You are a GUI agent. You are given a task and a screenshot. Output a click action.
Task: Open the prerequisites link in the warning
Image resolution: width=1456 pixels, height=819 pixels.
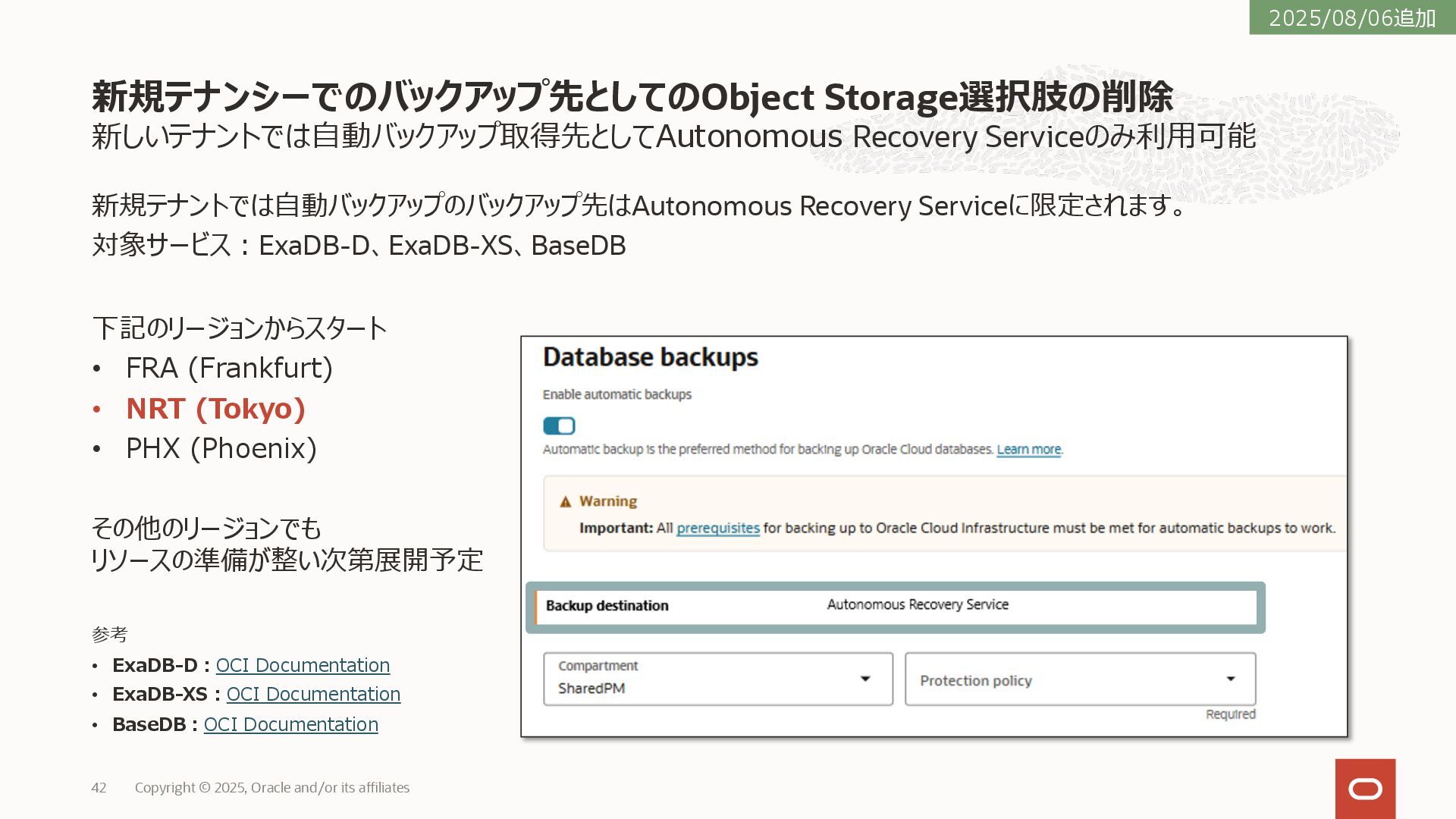[717, 528]
